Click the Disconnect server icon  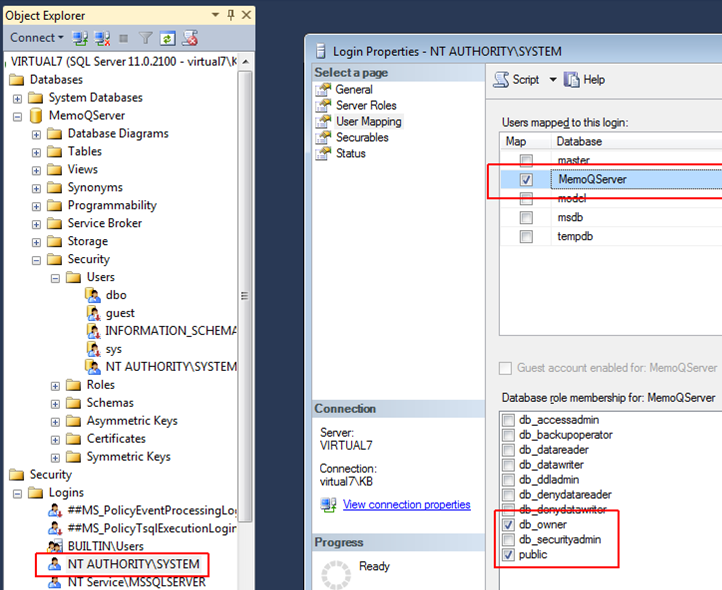[101, 38]
